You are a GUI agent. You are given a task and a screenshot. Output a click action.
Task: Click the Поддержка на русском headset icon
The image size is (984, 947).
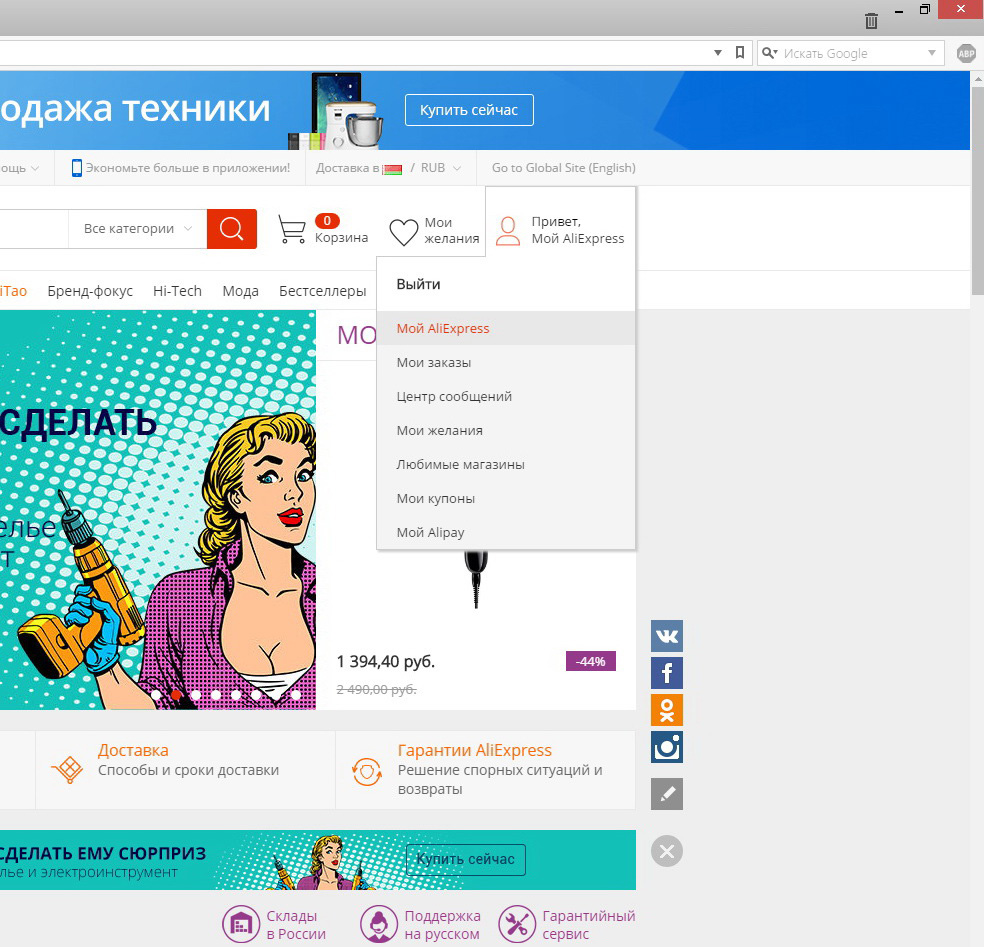[x=378, y=924]
